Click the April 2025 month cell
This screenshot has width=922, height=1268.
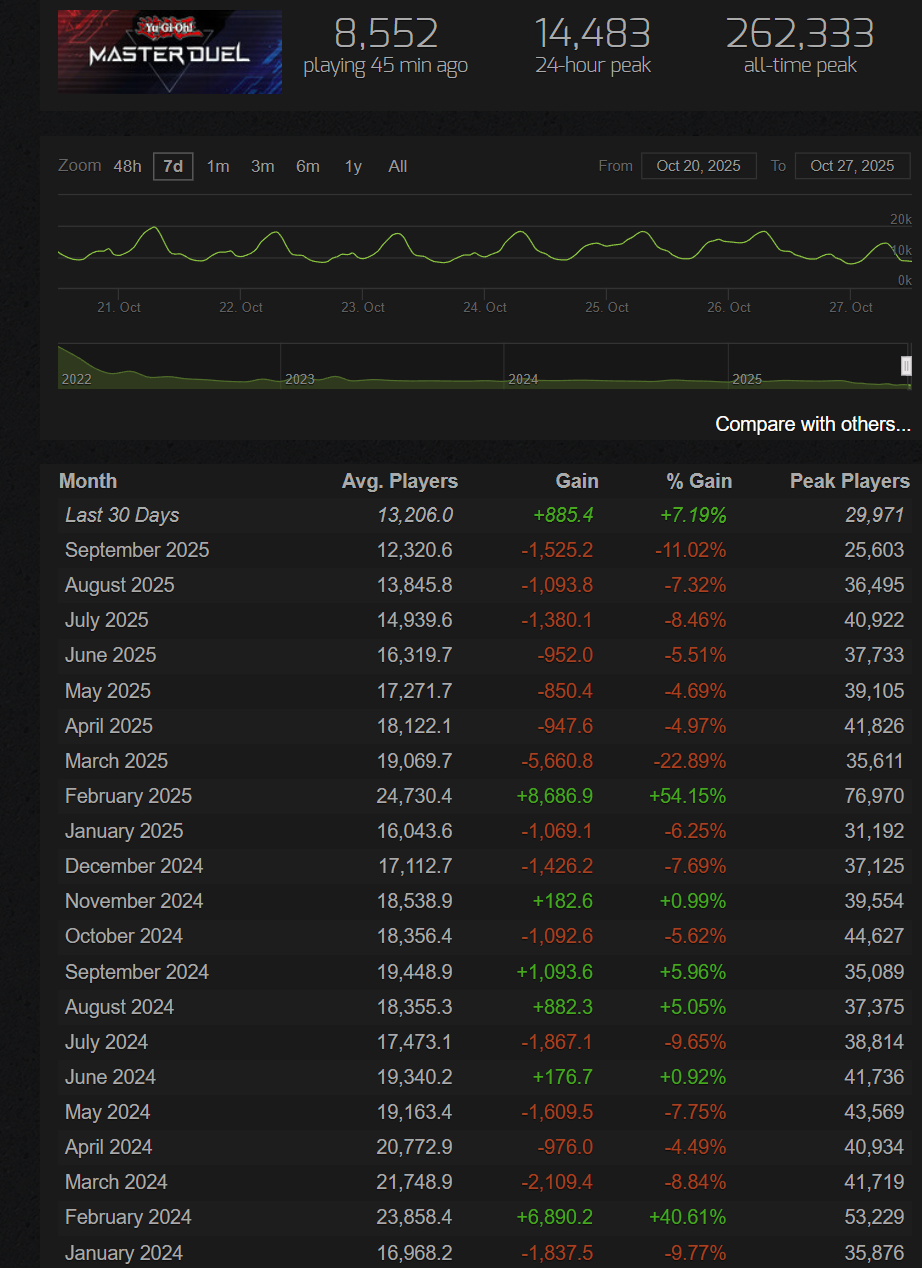109,726
